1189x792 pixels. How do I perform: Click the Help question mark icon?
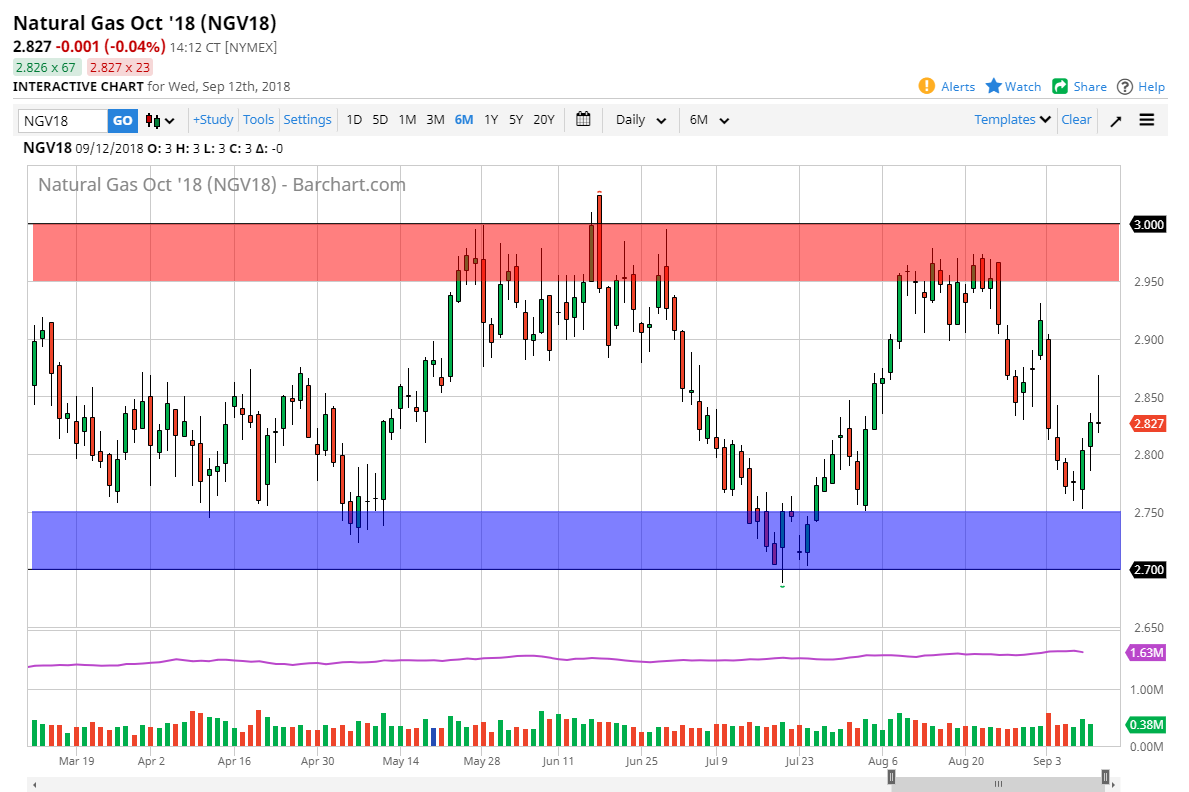[x=1125, y=86]
